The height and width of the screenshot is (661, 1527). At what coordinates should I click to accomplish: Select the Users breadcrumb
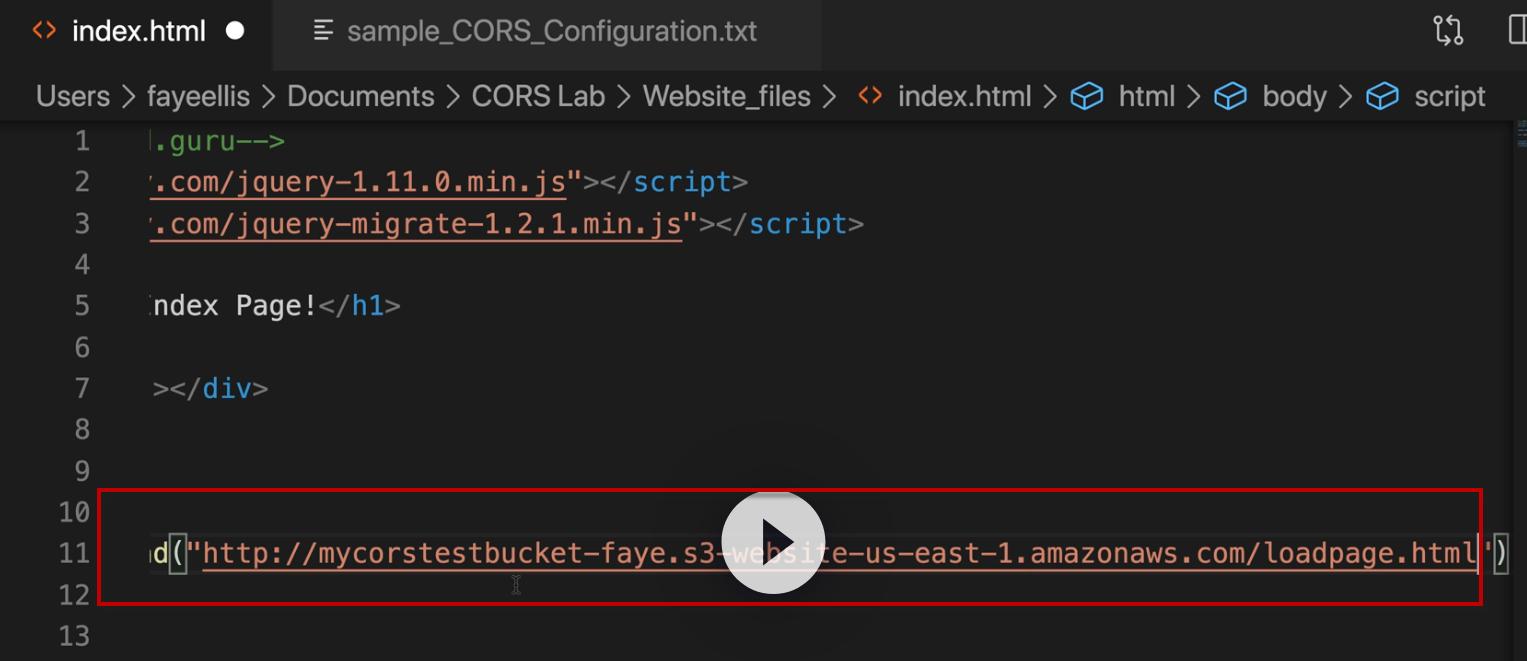73,97
